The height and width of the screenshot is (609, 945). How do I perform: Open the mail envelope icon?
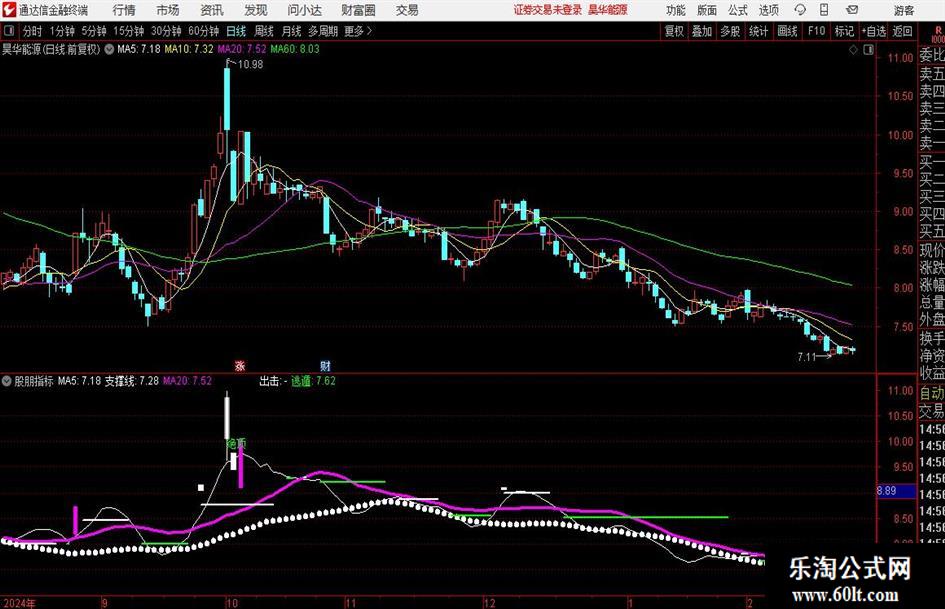(852, 10)
